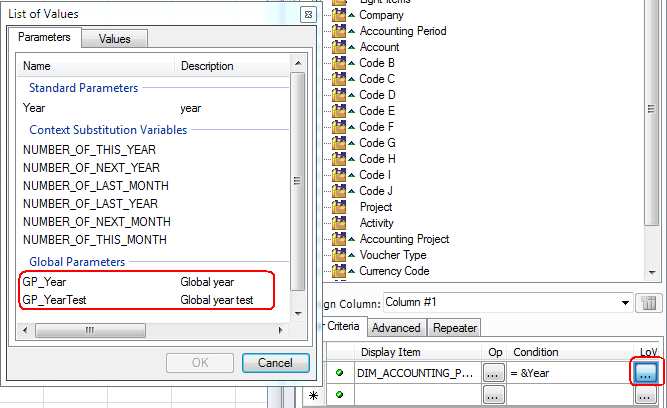Cancel the List of Values dialog

point(275,362)
